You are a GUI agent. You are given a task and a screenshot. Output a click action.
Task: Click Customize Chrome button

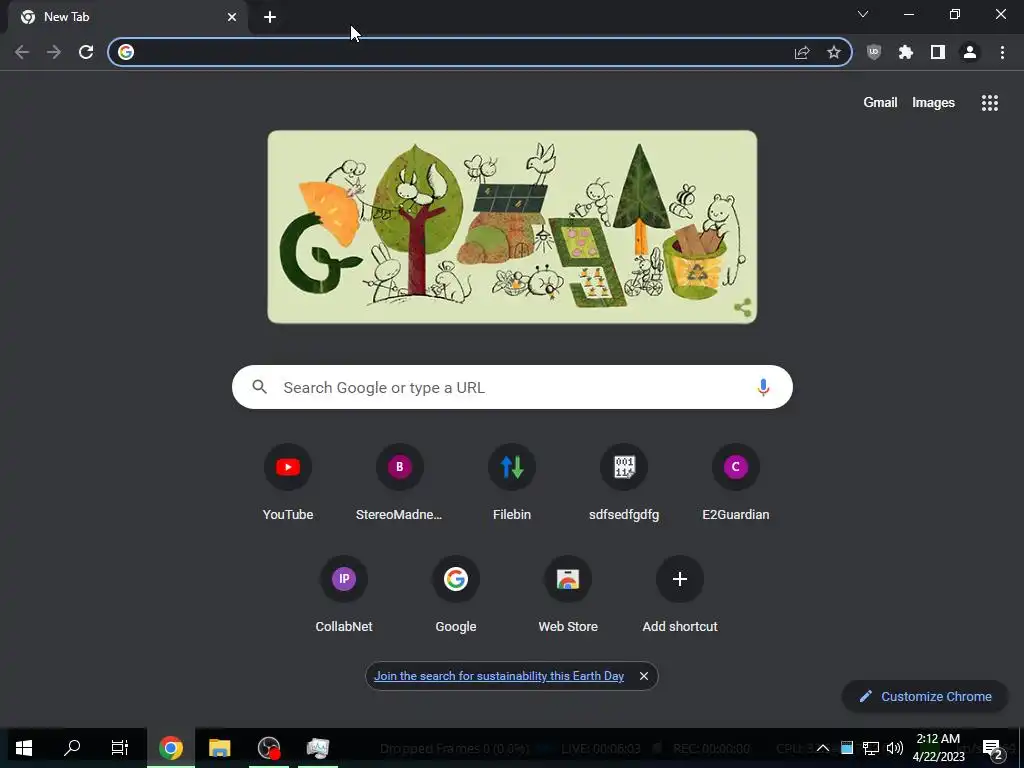point(925,696)
